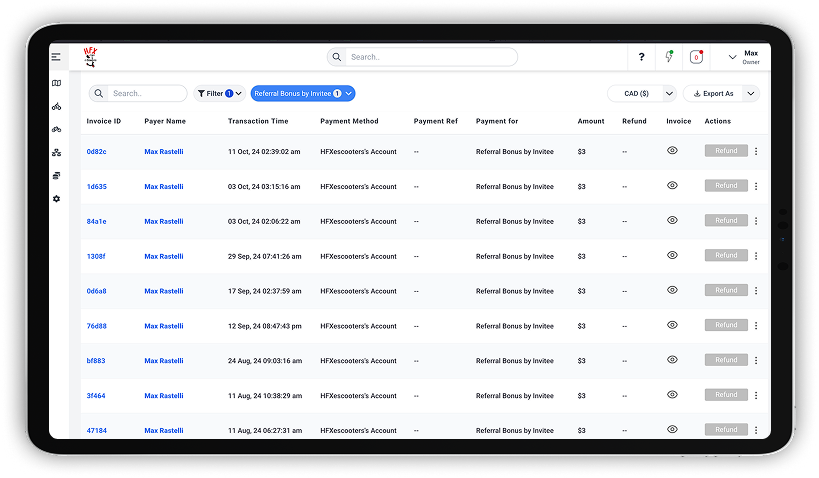This screenshot has width=819, height=478.
Task: Open the hamburger sidebar menu
Action: pos(56,57)
